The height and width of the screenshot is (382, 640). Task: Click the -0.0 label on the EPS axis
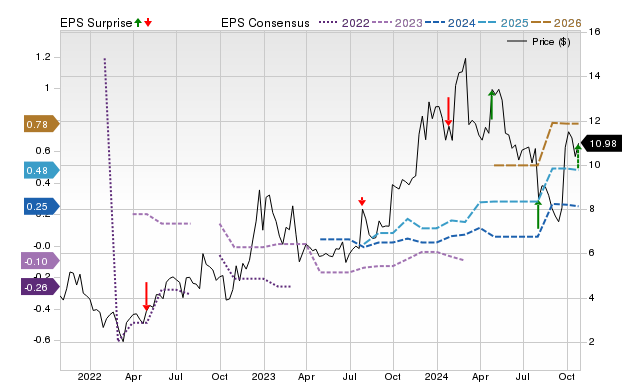[42, 246]
